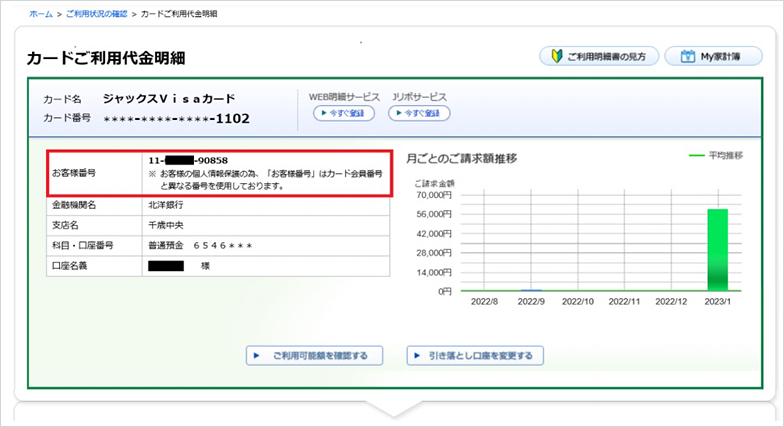
Task: Register for リボサービス now
Action: coord(419,114)
